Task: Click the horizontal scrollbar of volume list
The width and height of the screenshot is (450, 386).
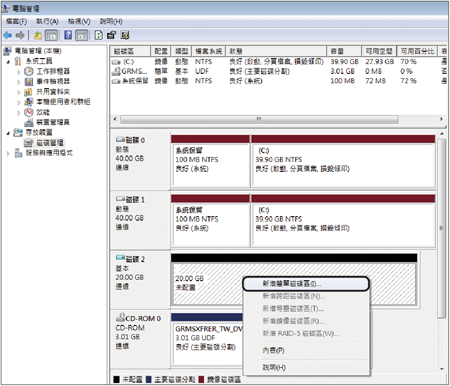Action: pos(259,119)
